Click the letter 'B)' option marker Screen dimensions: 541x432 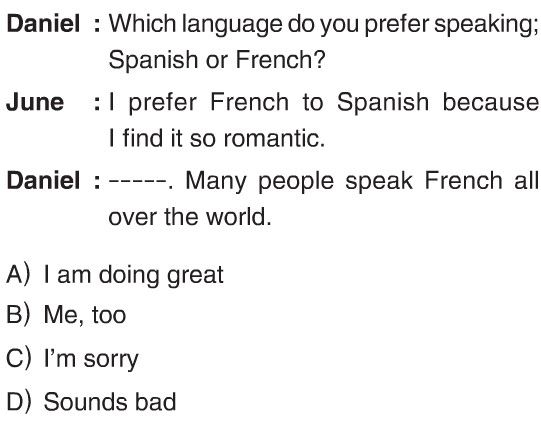(x=19, y=315)
